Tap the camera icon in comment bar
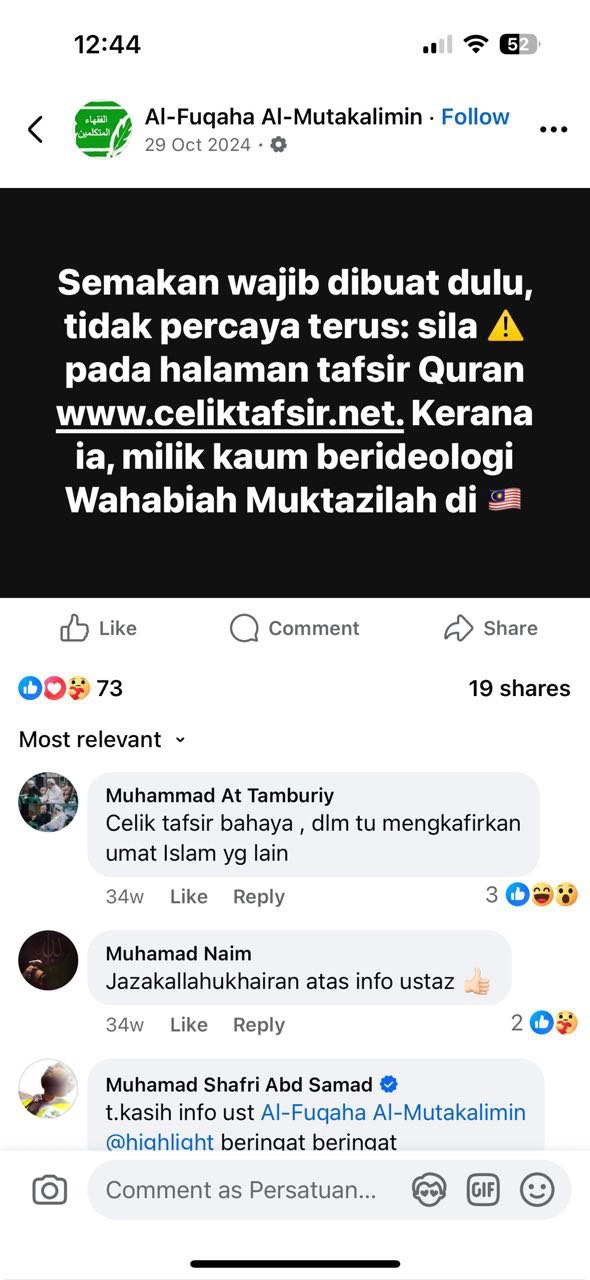Screen dimensions: 590x1280 49,1190
